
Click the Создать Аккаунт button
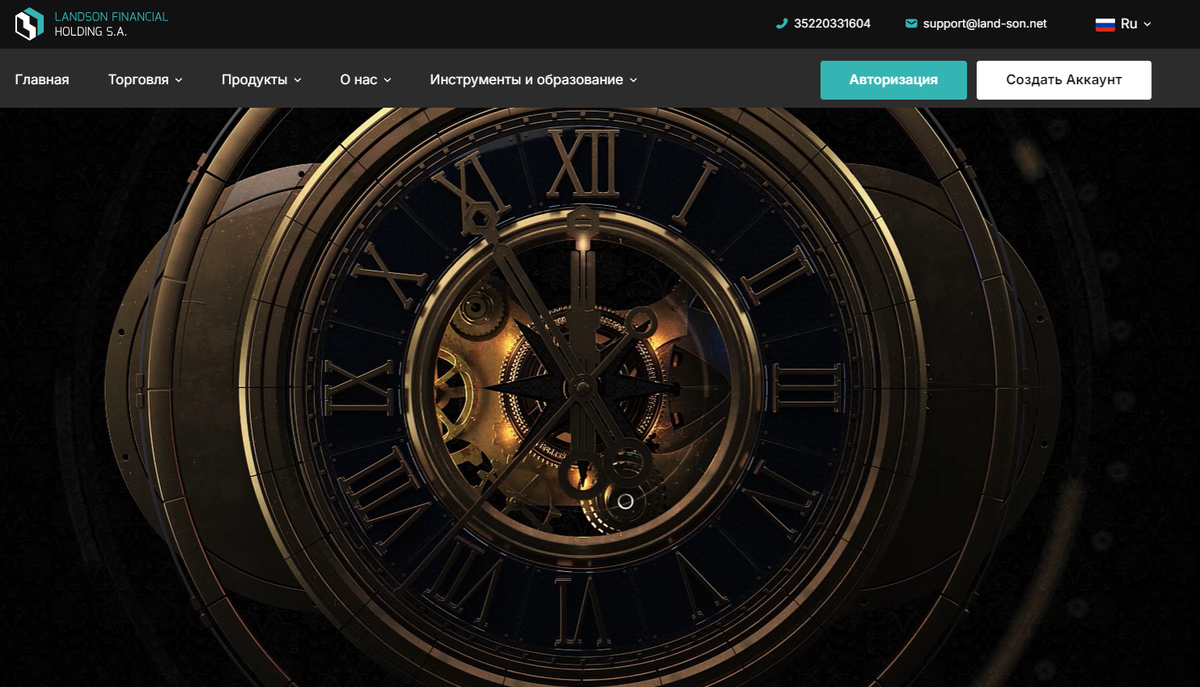(1064, 80)
